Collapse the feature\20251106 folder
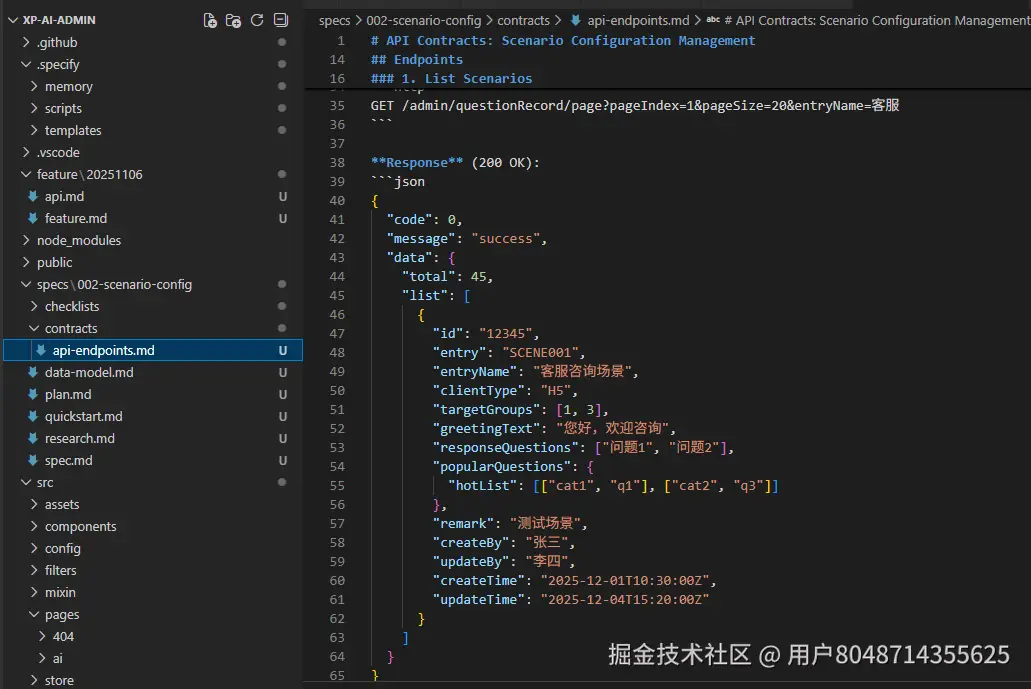The image size is (1031, 689). (x=26, y=174)
